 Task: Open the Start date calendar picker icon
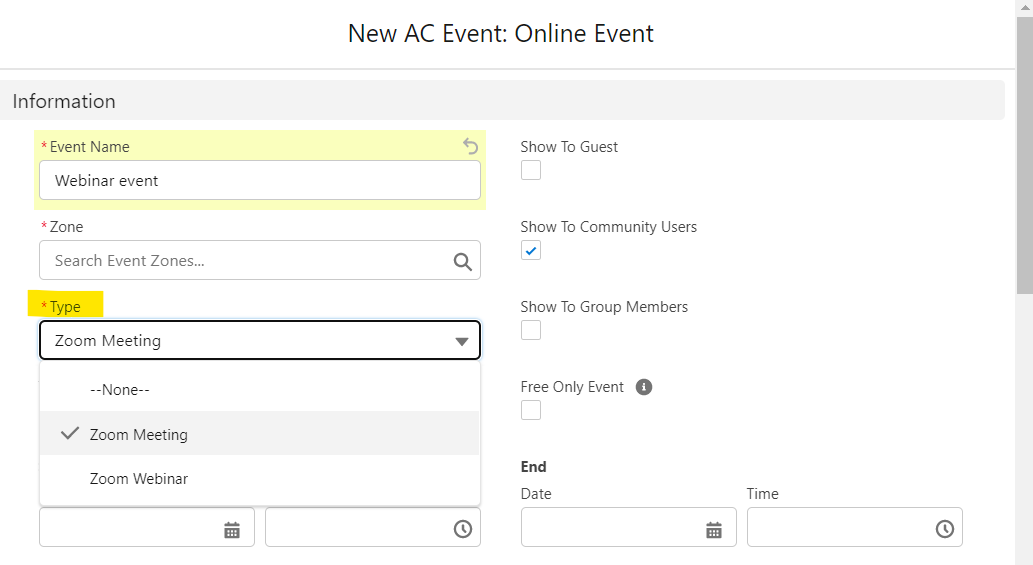point(232,530)
